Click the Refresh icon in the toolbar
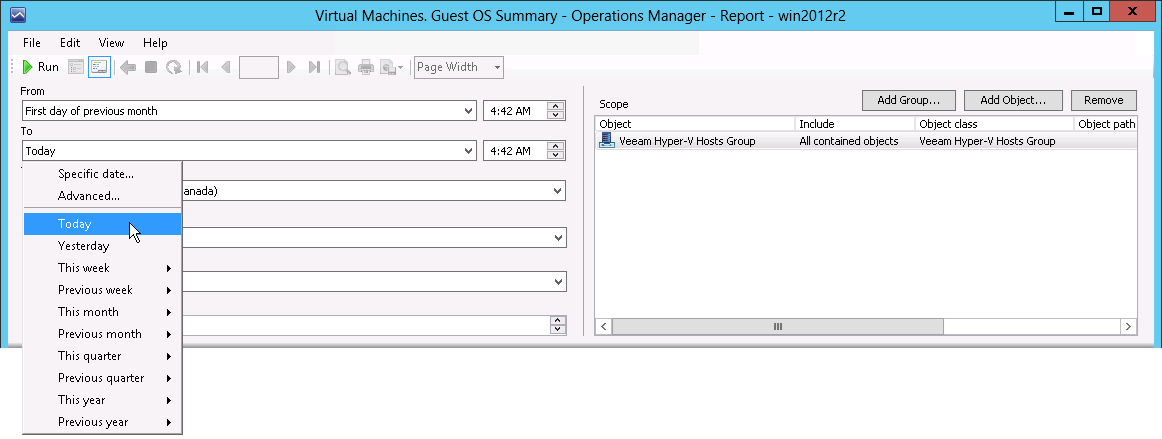 pos(174,67)
